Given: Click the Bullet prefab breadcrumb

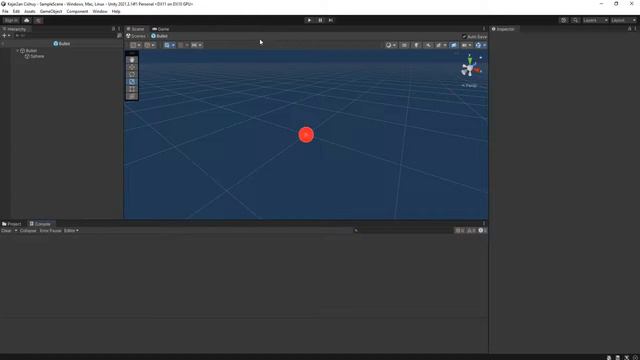Looking at the screenshot, I should pos(160,36).
